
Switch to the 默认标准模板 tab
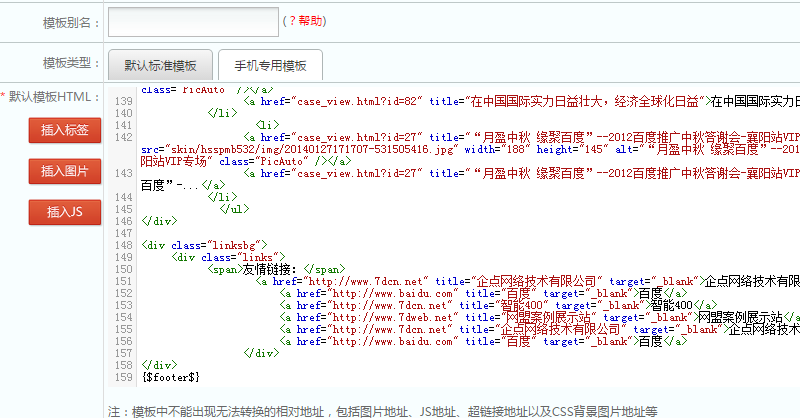tap(160, 65)
